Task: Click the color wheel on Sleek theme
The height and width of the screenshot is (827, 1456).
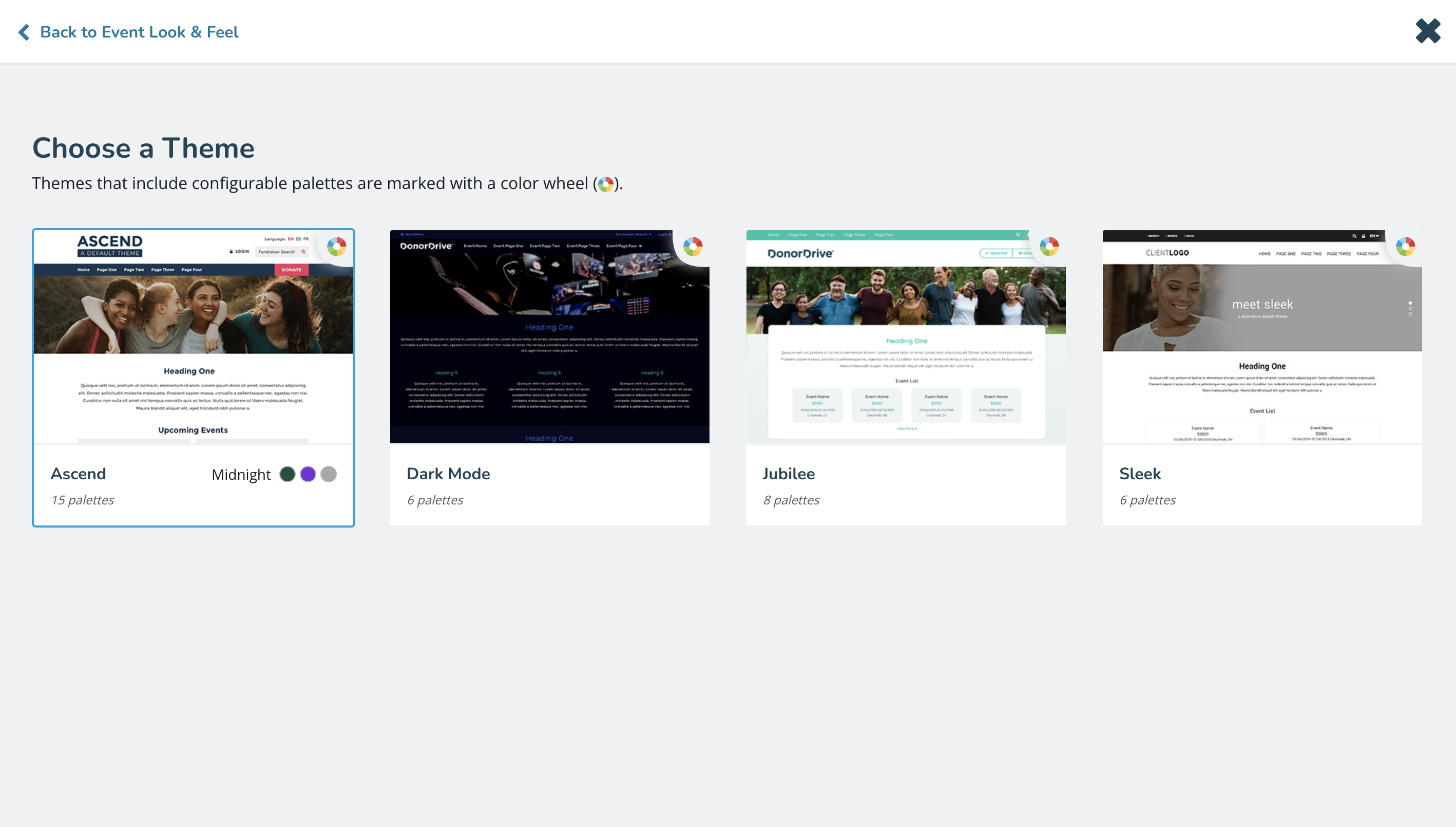Action: (x=1406, y=247)
